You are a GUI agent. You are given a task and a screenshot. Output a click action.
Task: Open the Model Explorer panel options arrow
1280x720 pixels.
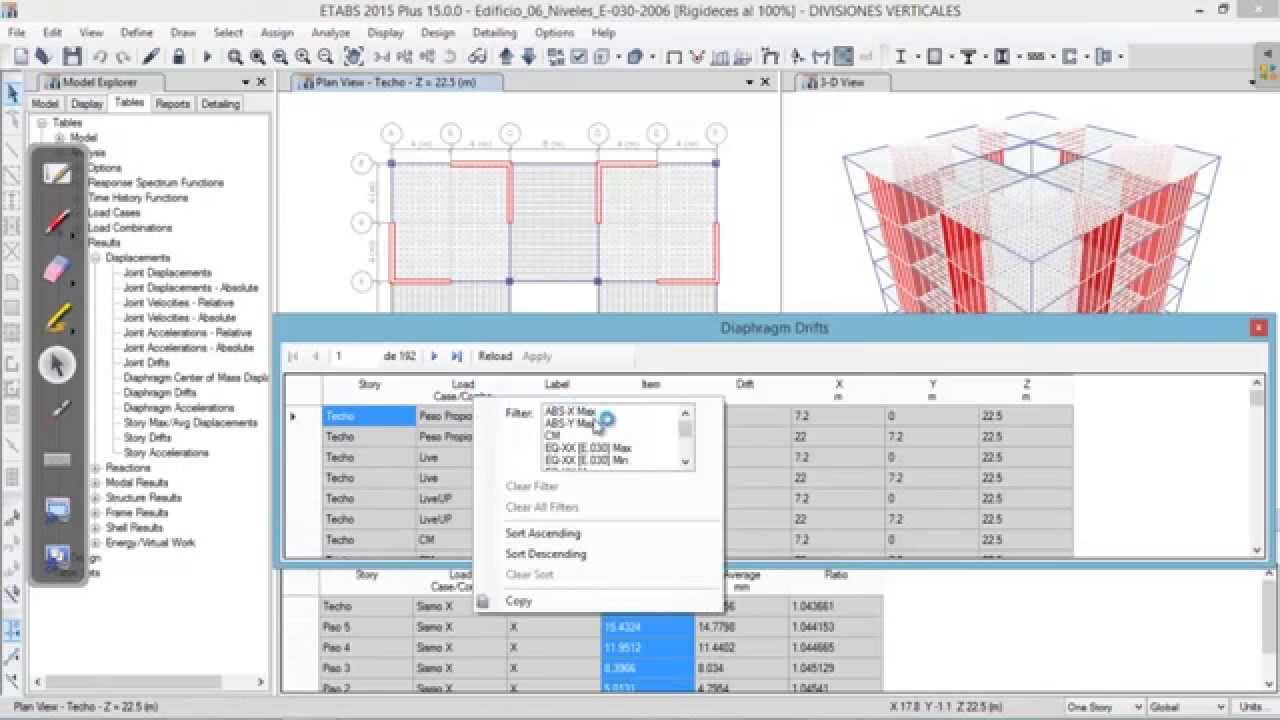[245, 82]
